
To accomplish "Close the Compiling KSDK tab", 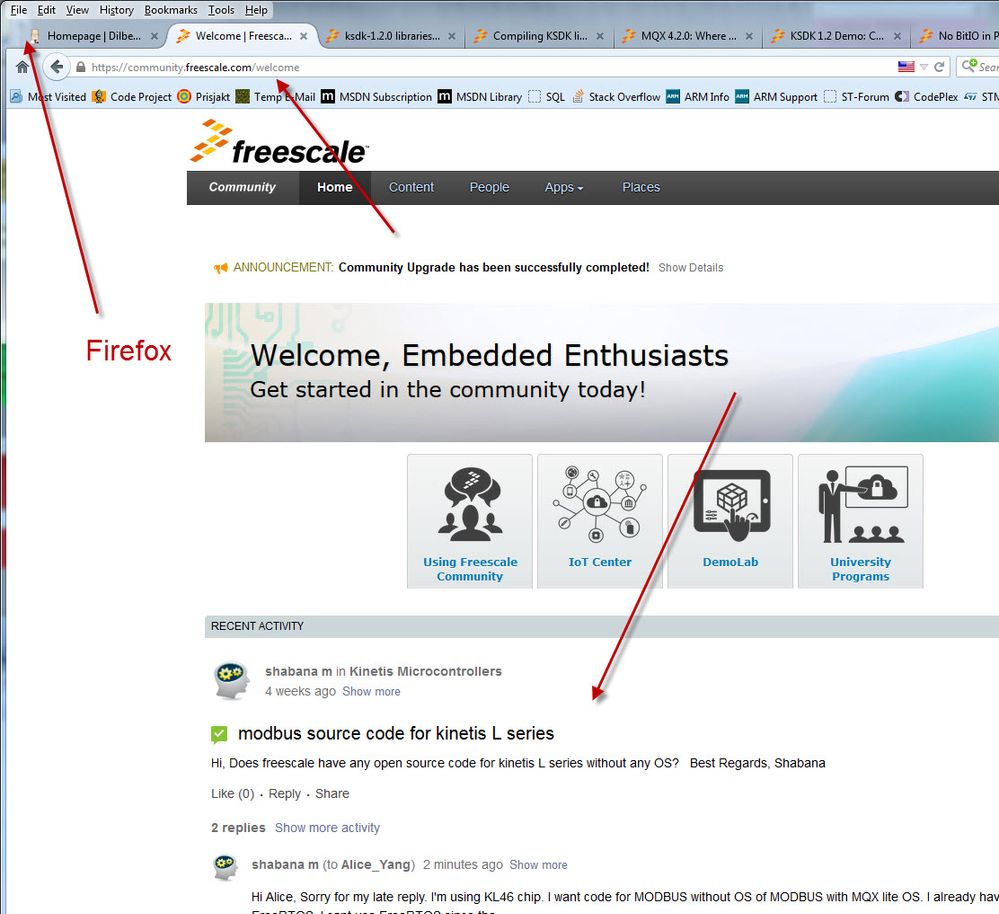I will click(600, 36).
